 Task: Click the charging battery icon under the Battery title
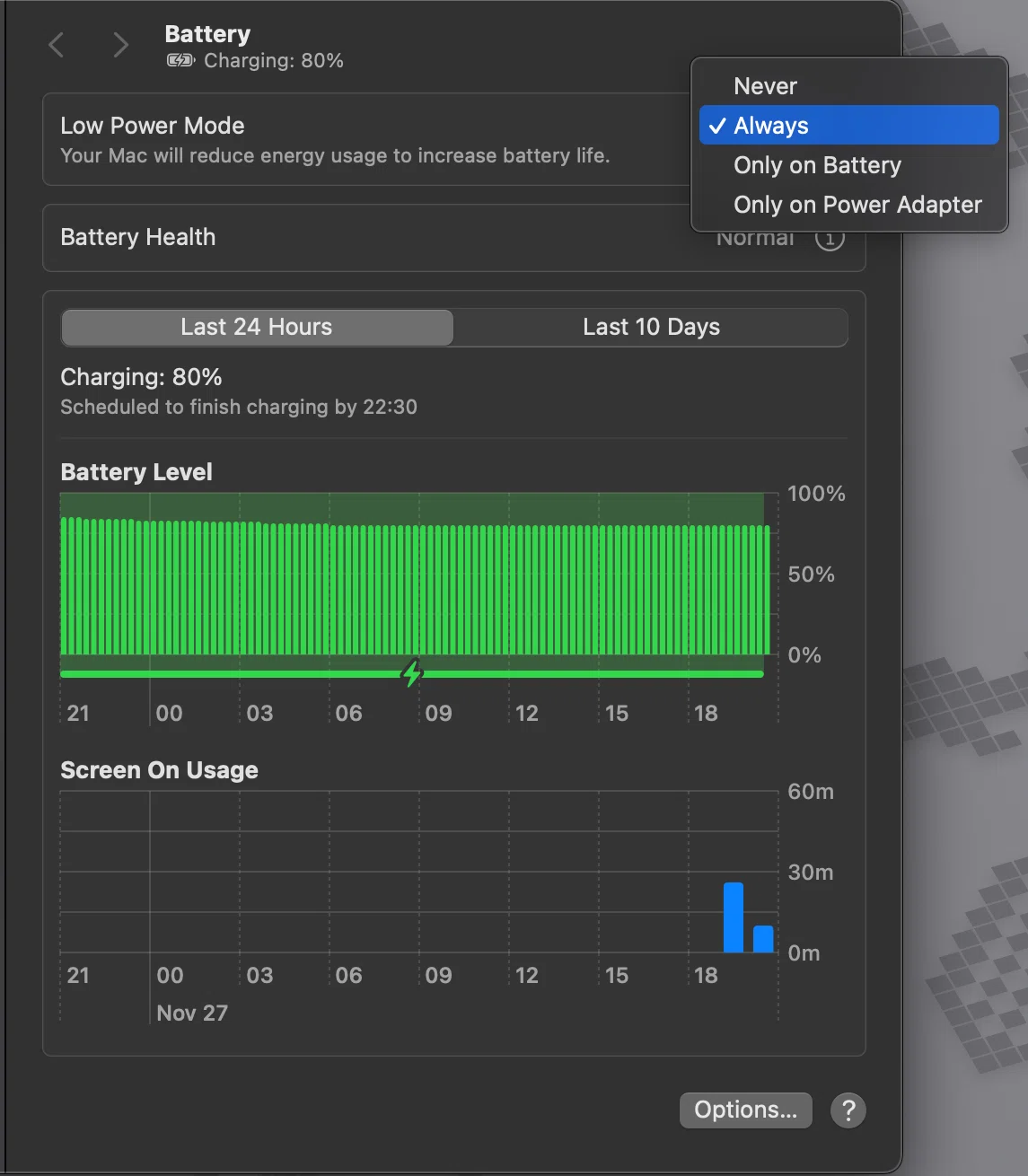point(180,61)
